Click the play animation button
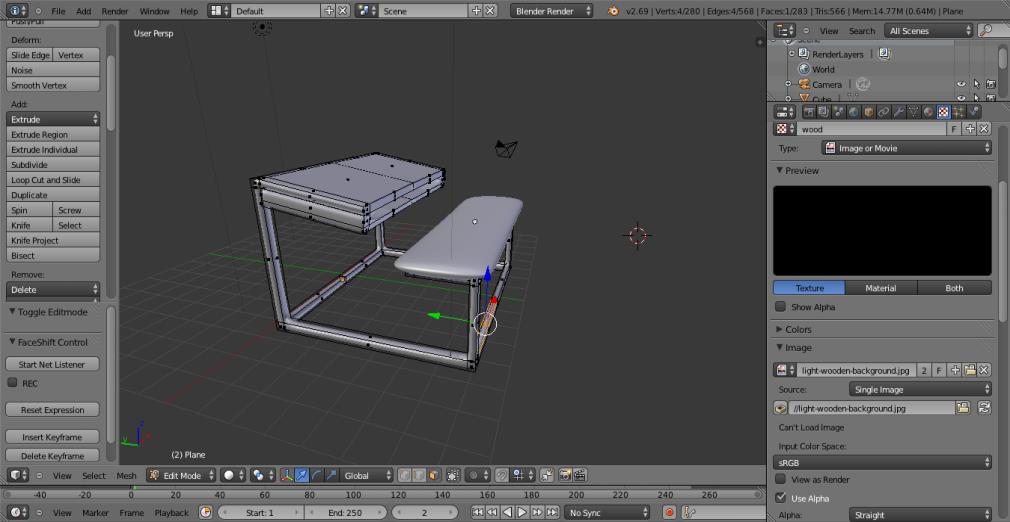The height and width of the screenshot is (522, 1010). [522, 512]
